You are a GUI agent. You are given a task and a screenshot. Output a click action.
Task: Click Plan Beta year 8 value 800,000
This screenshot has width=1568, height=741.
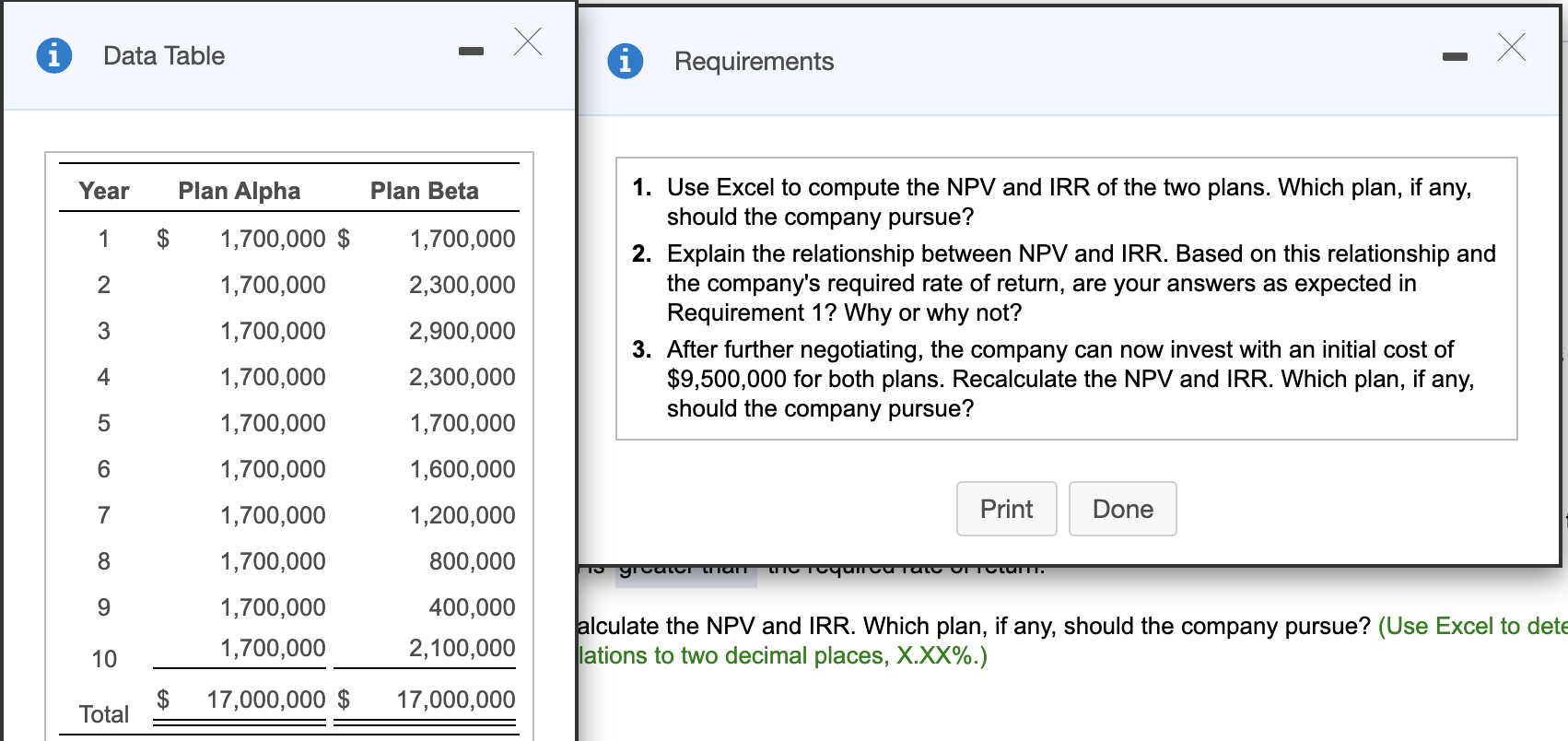(x=473, y=561)
